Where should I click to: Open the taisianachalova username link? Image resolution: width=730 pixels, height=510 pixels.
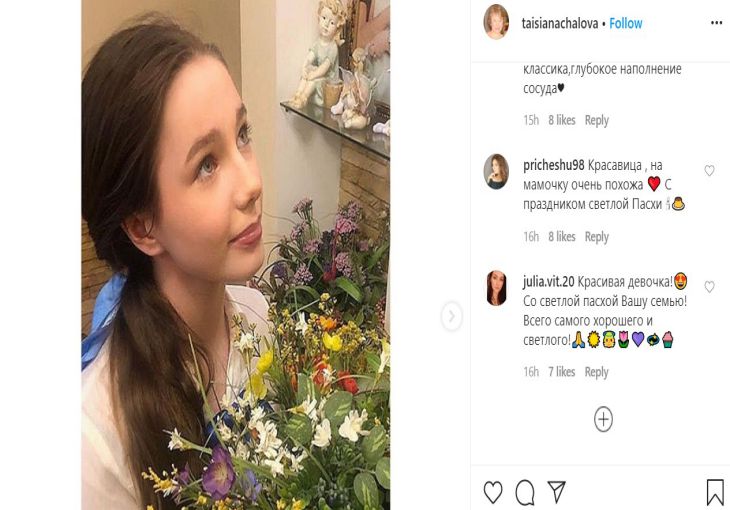tap(558, 23)
